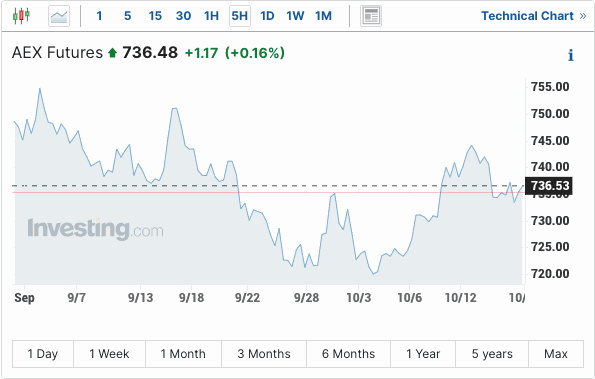Choose the 1D interval
This screenshot has width=595, height=379.
pyautogui.click(x=267, y=16)
